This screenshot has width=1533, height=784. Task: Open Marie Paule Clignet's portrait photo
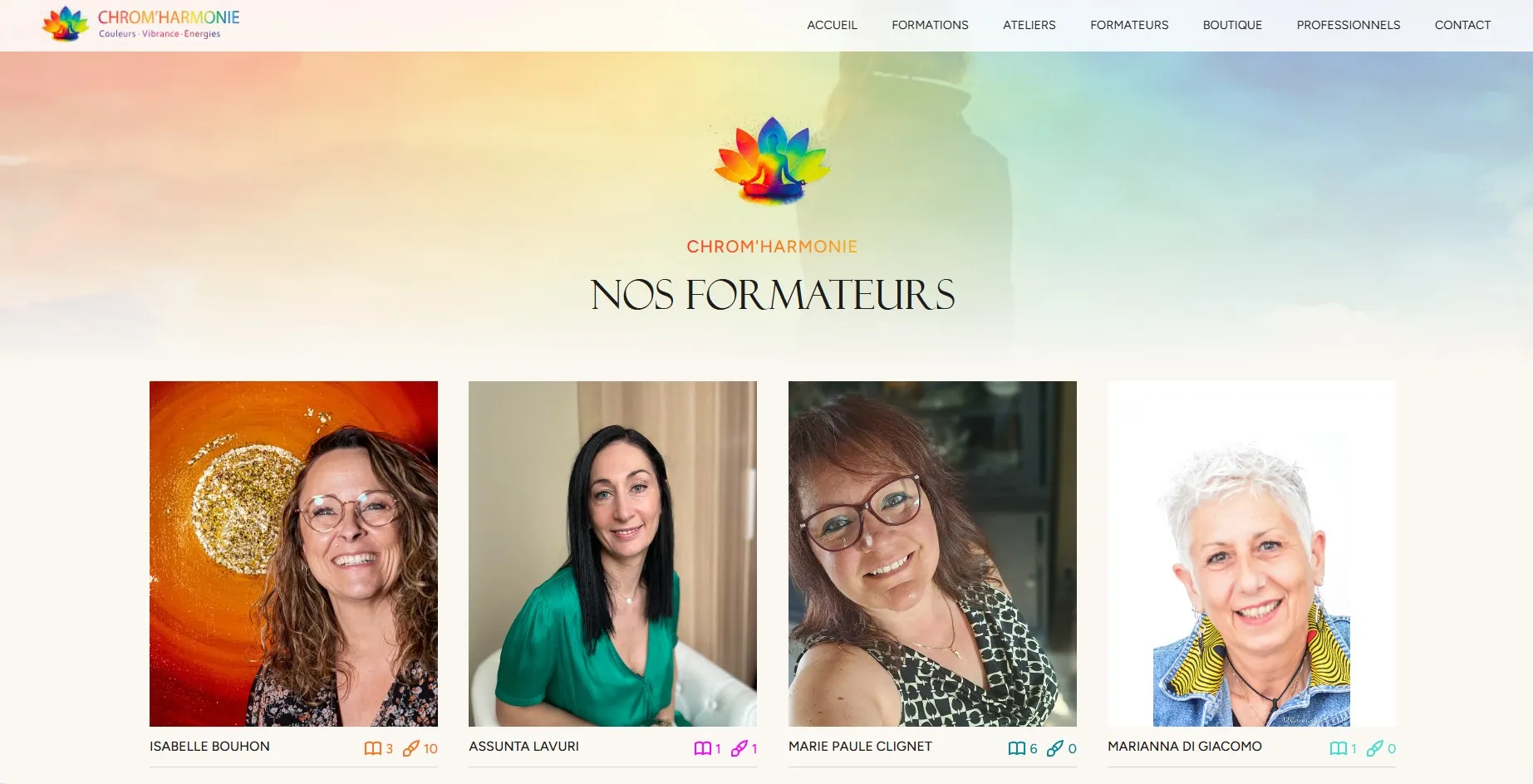coord(932,554)
